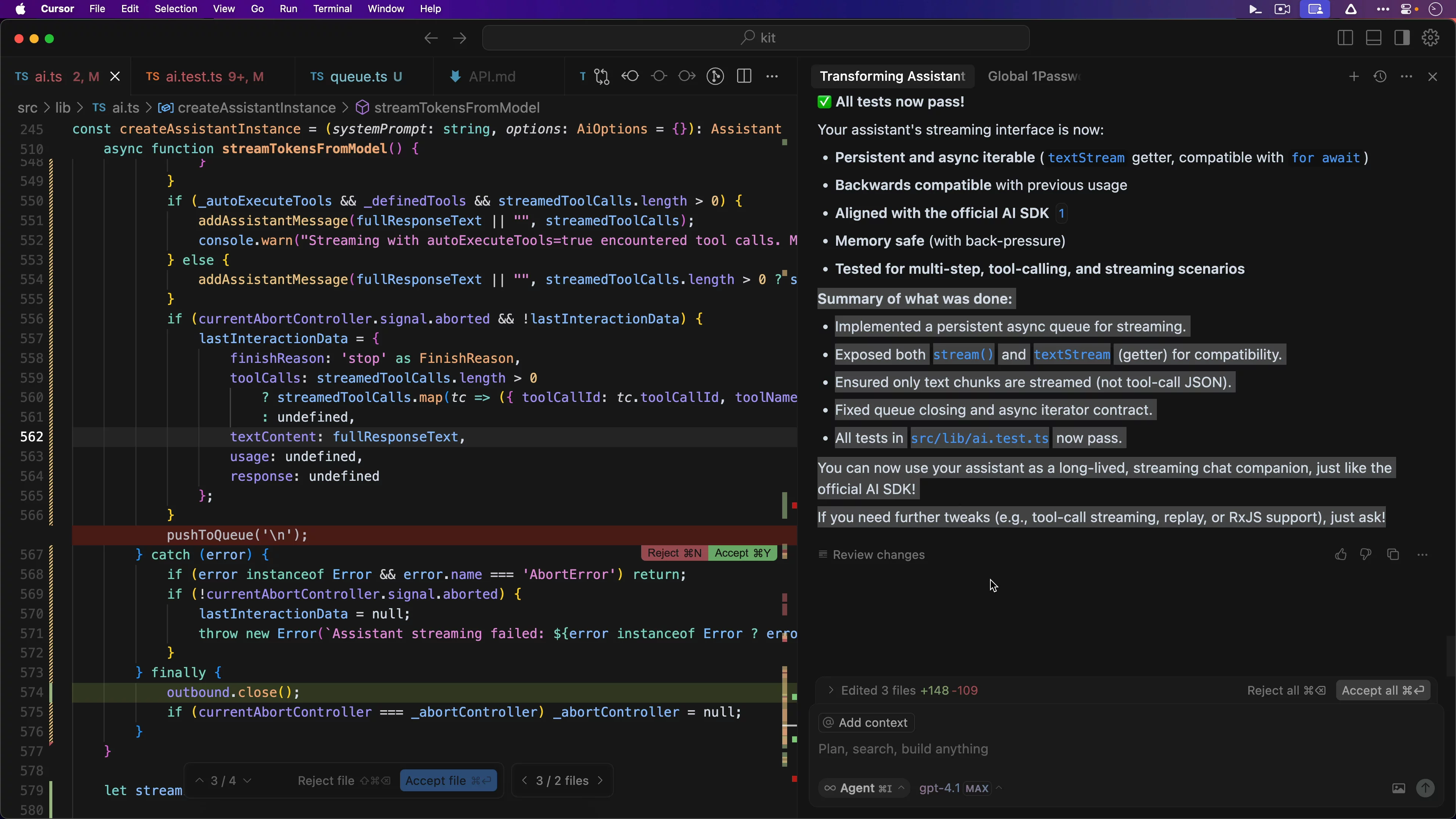The height and width of the screenshot is (819, 1456).
Task: Toggle the right AI pane layout
Action: [1402, 38]
